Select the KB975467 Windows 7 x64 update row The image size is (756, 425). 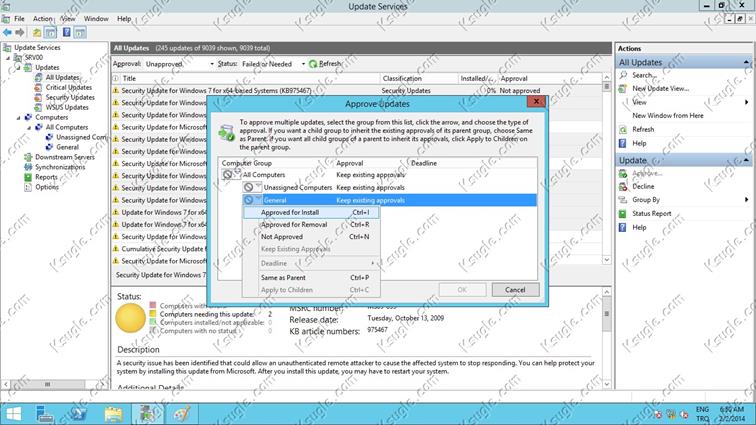tap(356, 91)
